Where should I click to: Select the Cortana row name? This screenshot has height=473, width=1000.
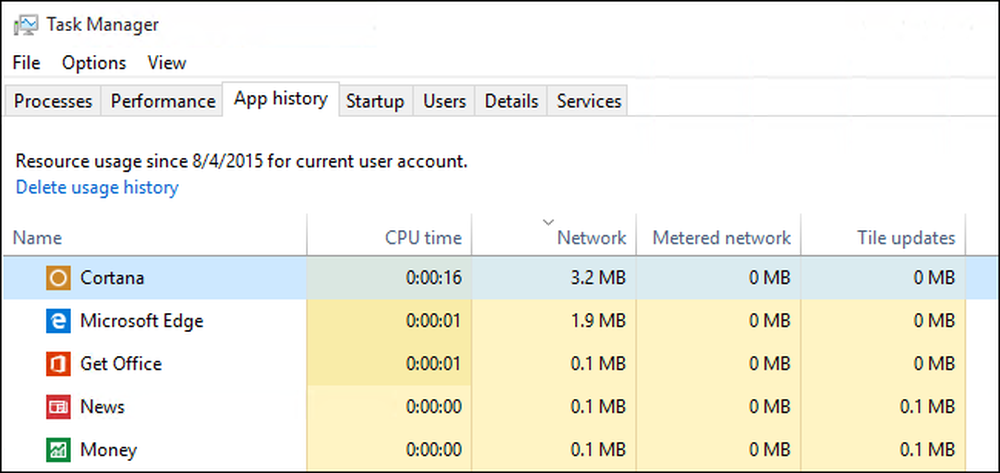(x=112, y=278)
